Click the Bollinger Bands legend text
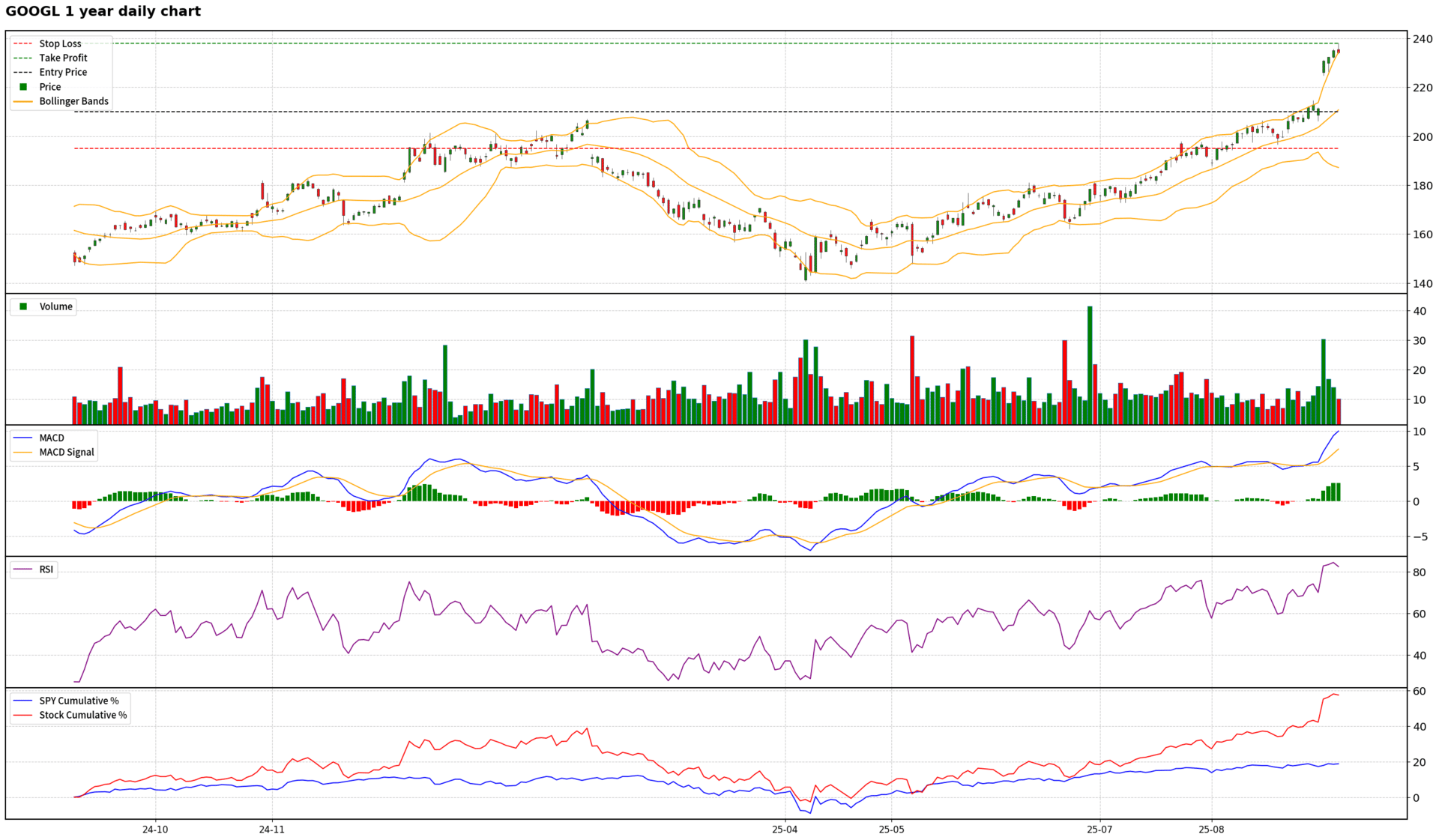Screen dimensions: 1439x840 [73, 101]
